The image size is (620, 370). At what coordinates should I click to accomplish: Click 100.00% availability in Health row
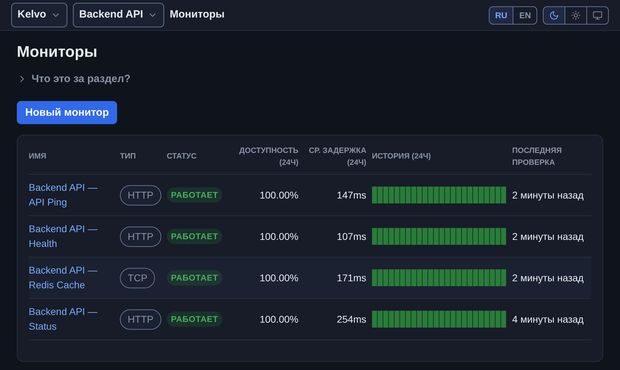pyautogui.click(x=279, y=237)
